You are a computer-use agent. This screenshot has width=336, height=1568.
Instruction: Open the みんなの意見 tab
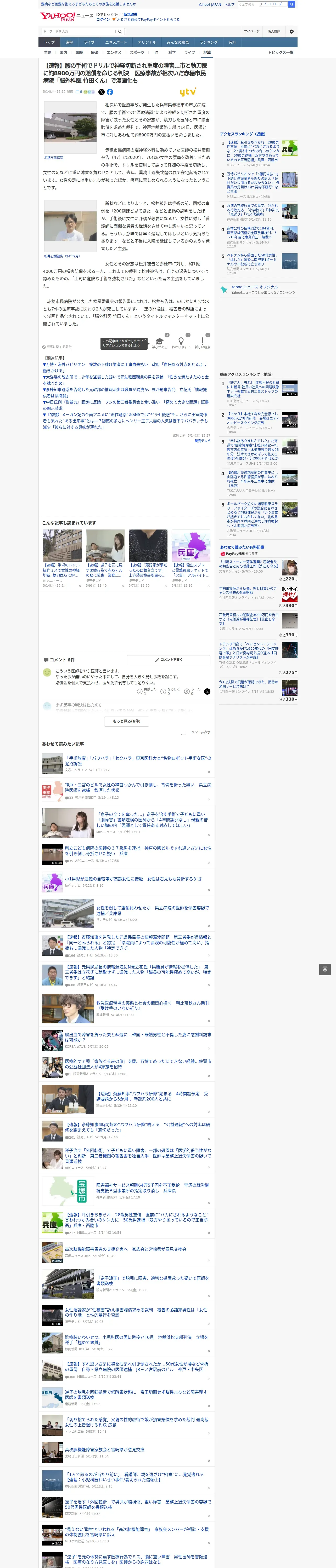pos(178,43)
